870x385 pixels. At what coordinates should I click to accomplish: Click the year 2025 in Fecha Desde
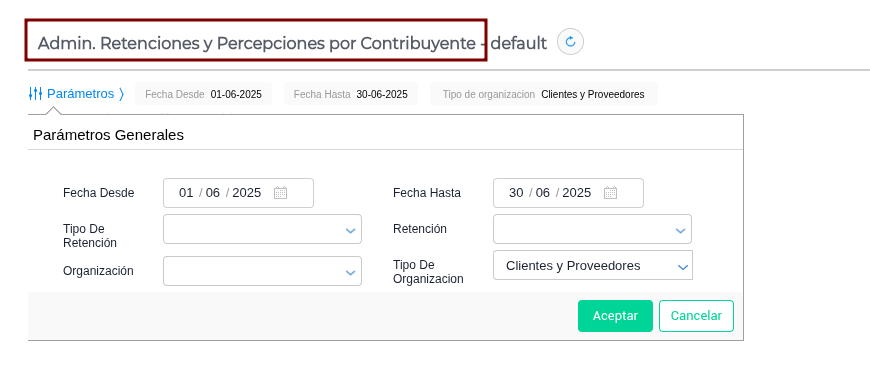pos(247,193)
